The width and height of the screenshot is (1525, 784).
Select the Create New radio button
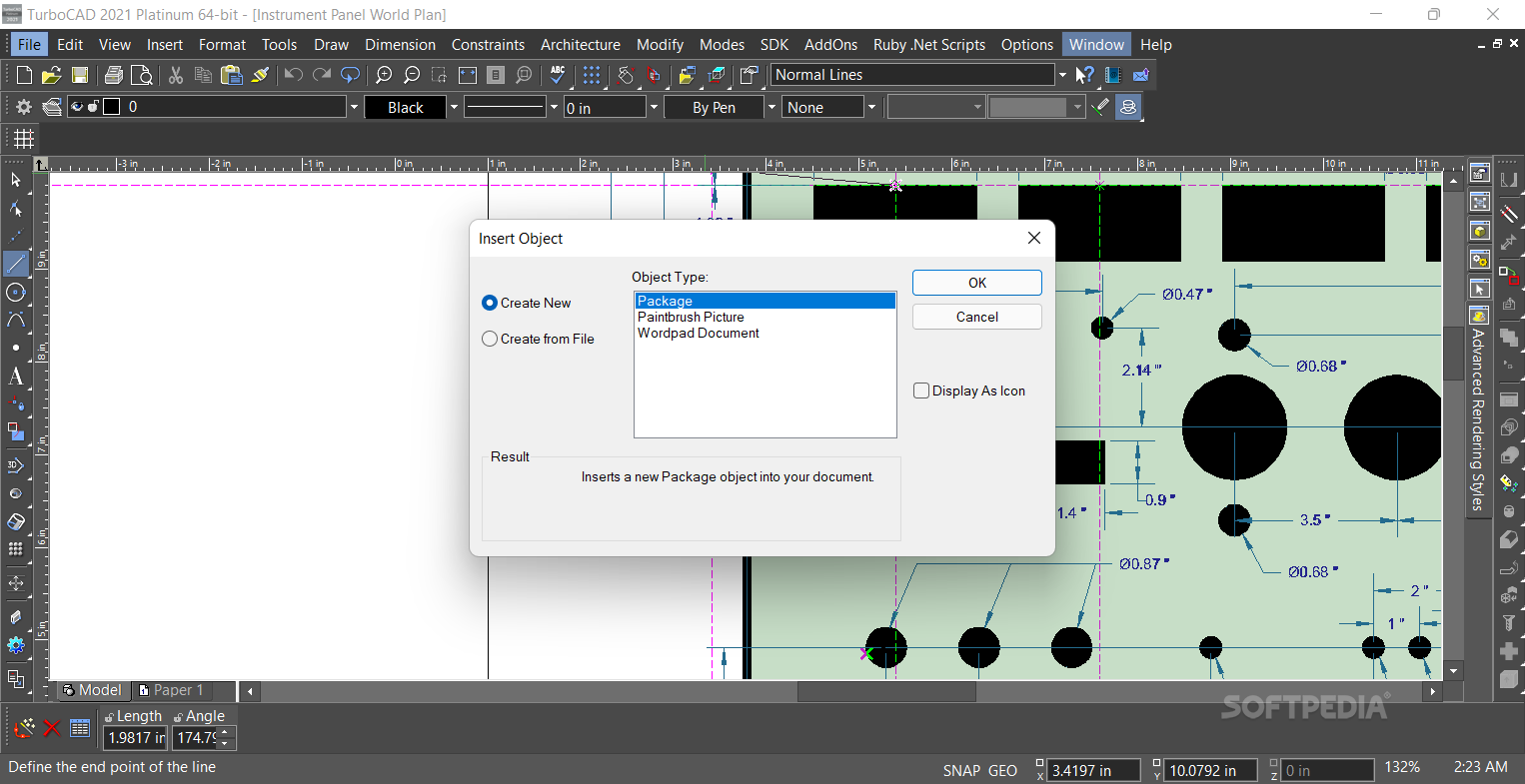(x=490, y=303)
